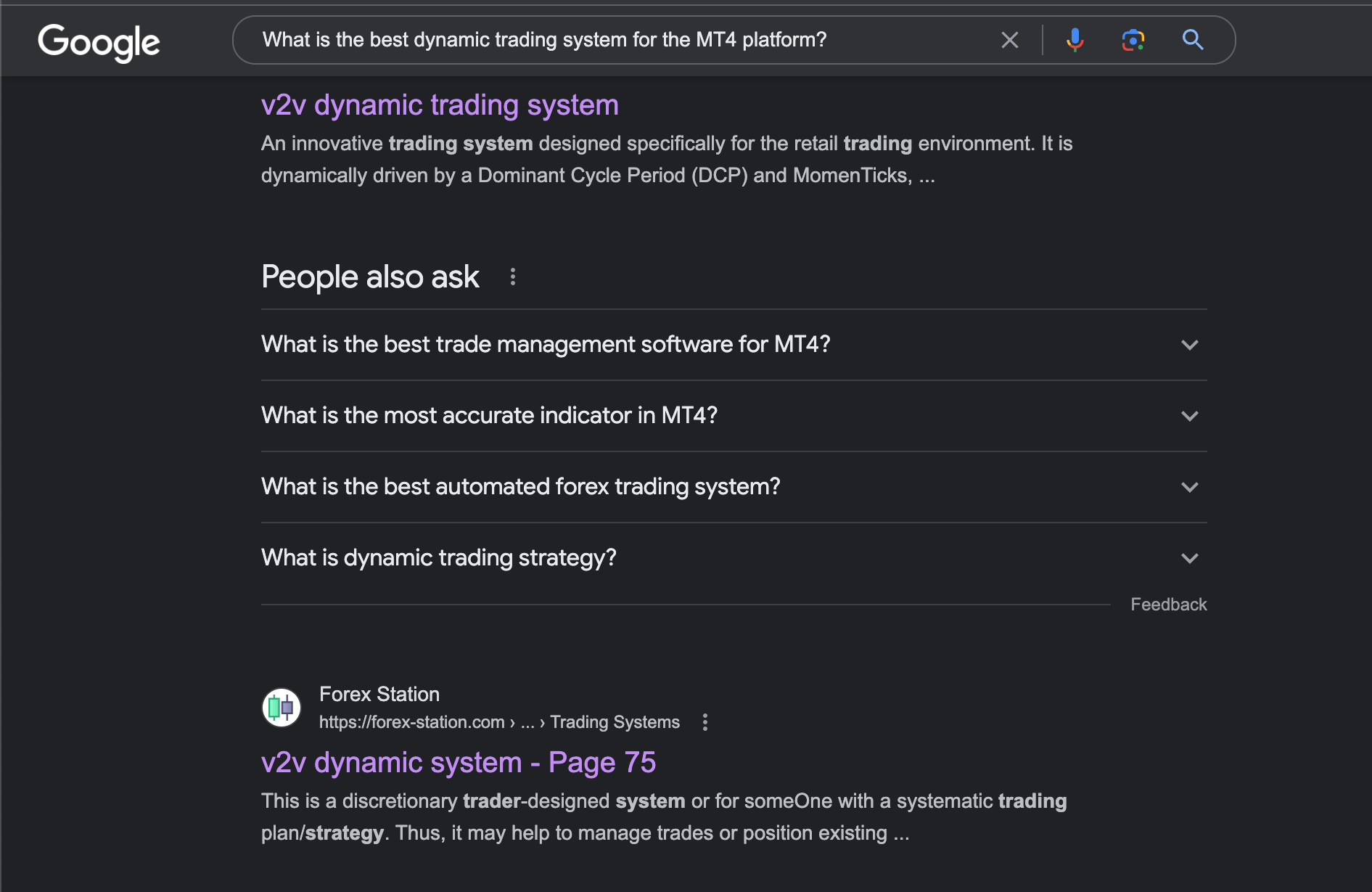Click the Forex Station favicon
This screenshot has width=1372, height=892.
click(282, 707)
